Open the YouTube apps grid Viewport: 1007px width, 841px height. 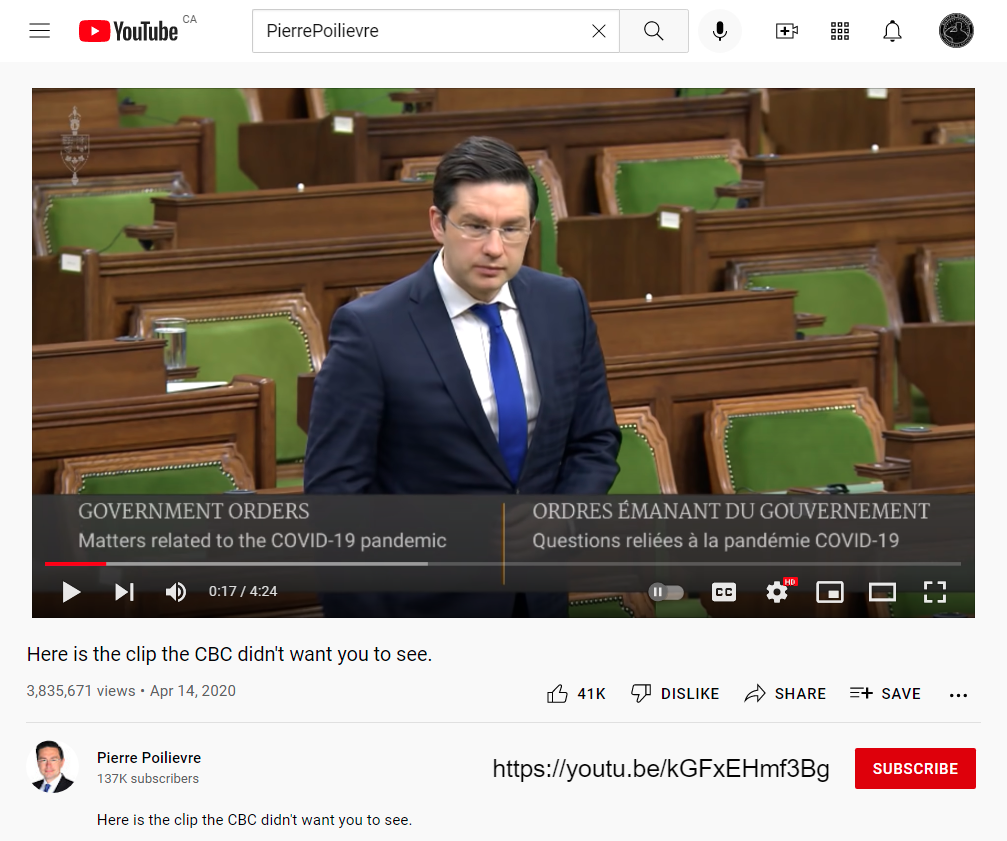click(839, 31)
